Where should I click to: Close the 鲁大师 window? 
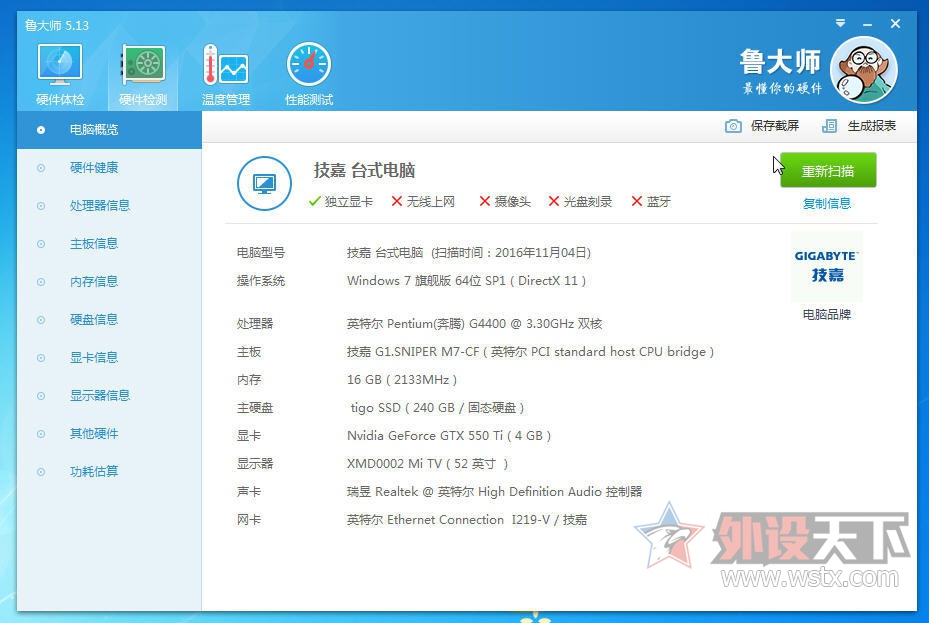(x=895, y=24)
